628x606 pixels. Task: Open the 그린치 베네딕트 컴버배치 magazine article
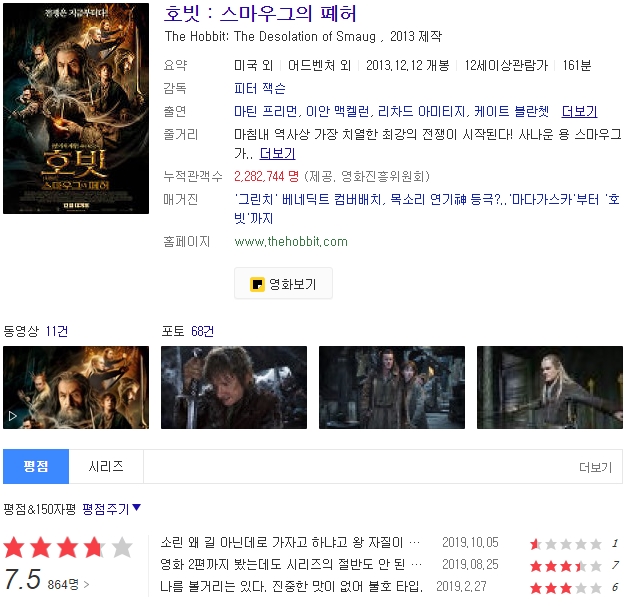tap(427, 209)
